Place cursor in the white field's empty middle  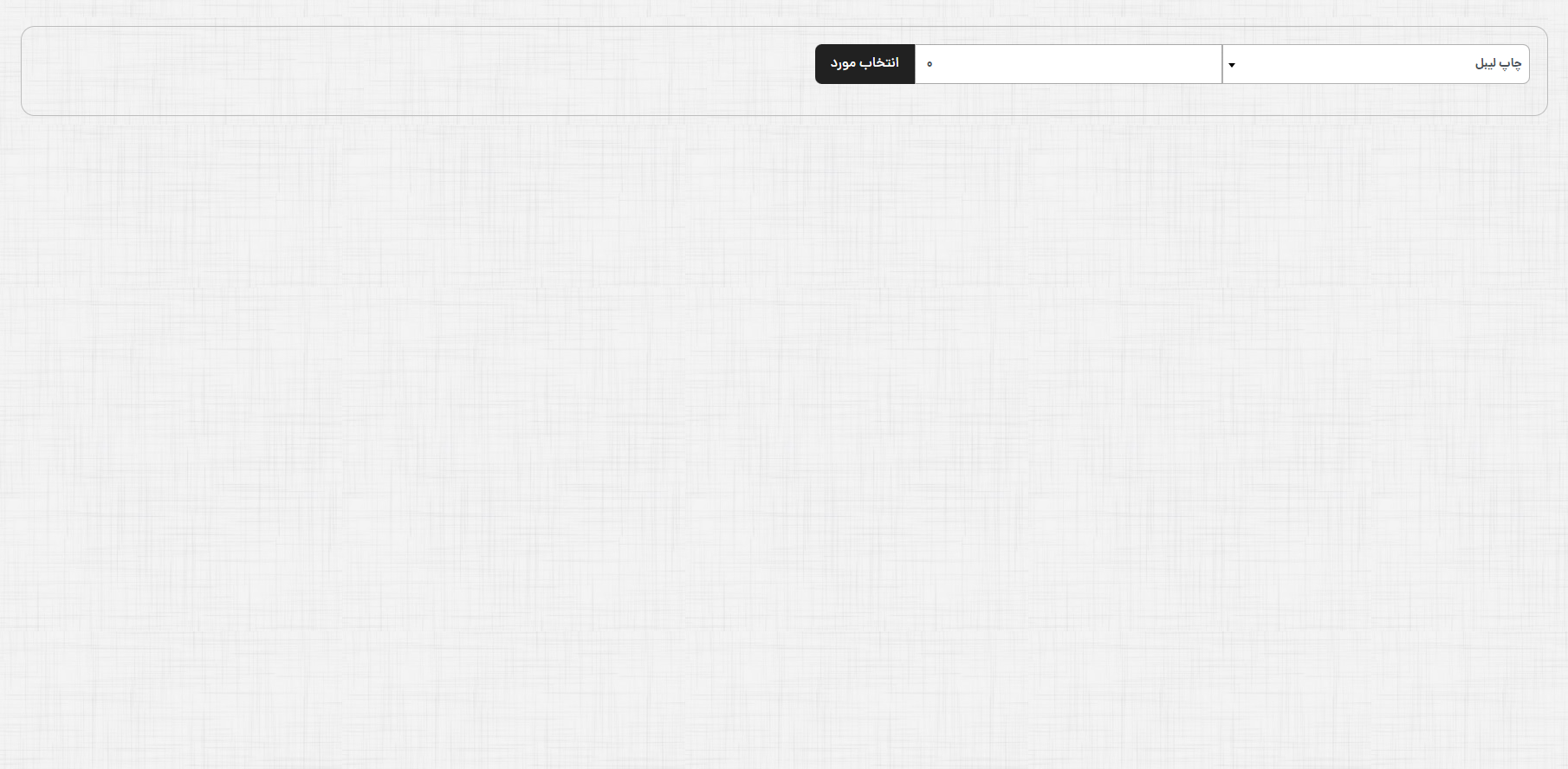click(1074, 64)
